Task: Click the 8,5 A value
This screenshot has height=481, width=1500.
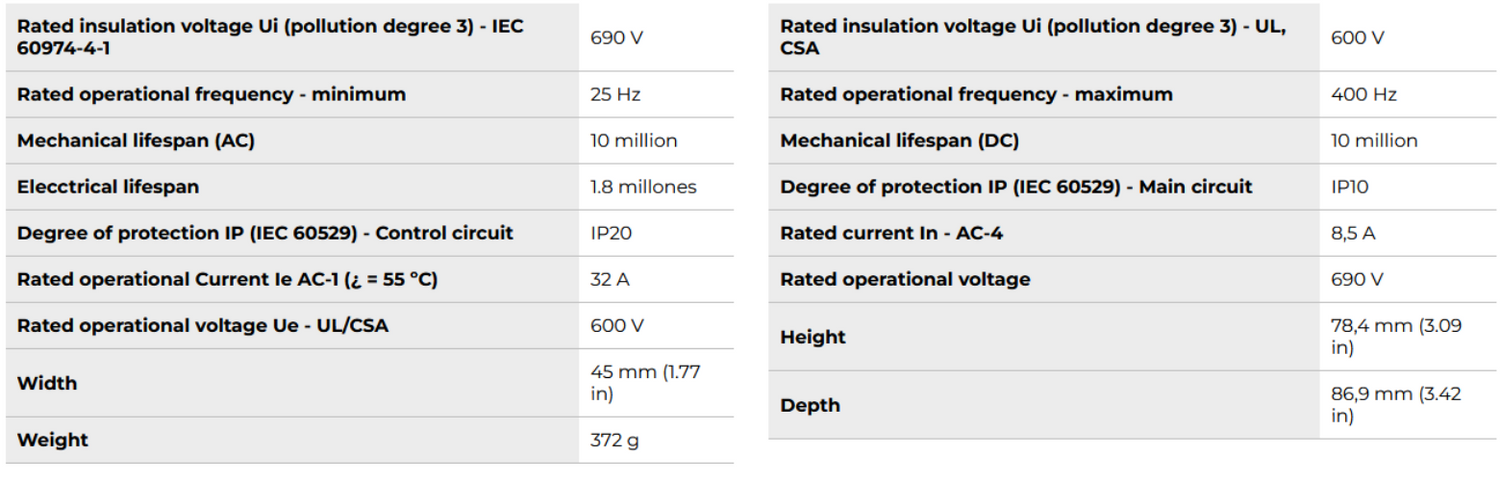Action: click(1353, 233)
